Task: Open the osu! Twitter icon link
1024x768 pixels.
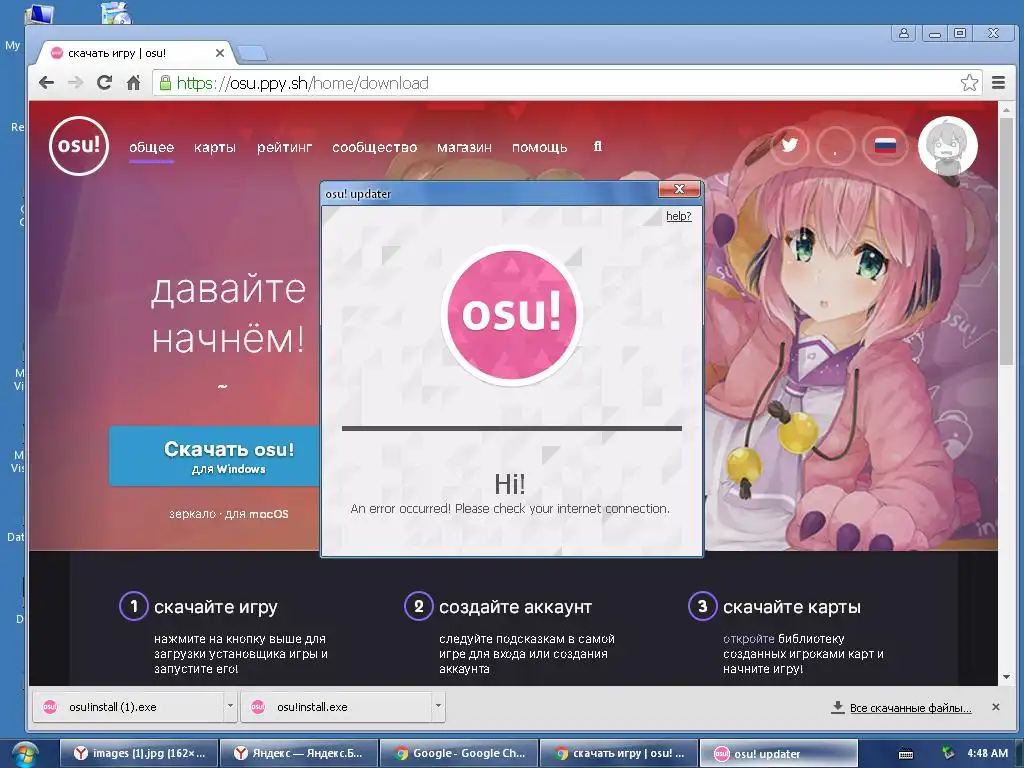Action: 790,146
